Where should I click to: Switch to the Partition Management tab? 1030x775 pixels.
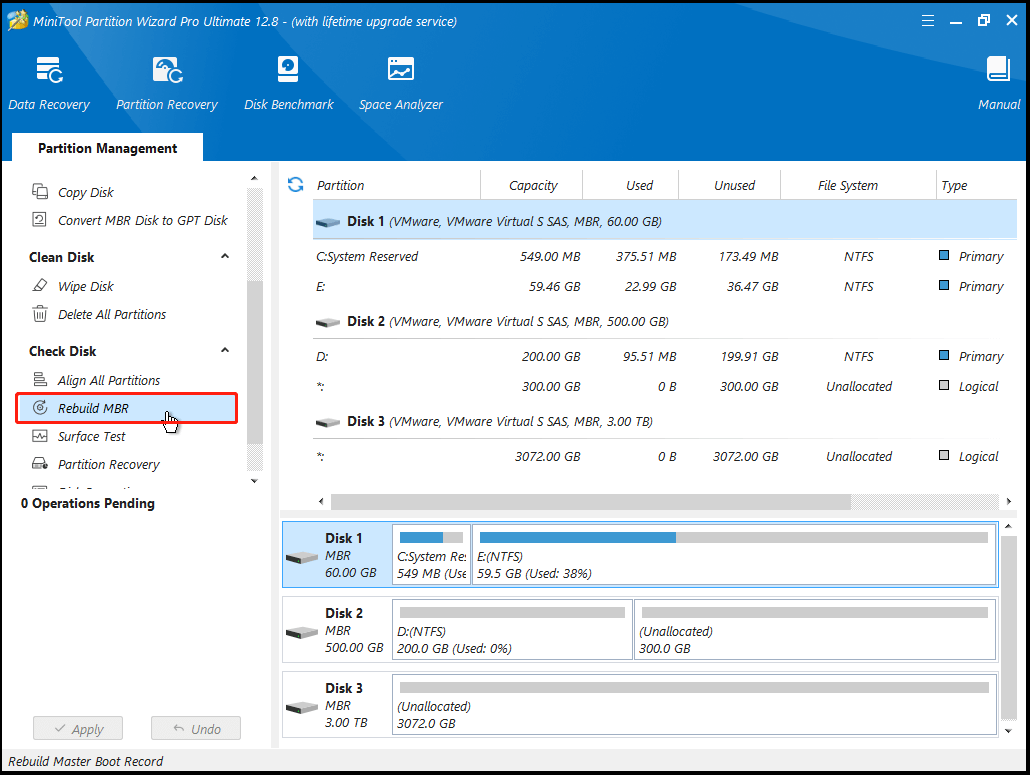(x=107, y=148)
